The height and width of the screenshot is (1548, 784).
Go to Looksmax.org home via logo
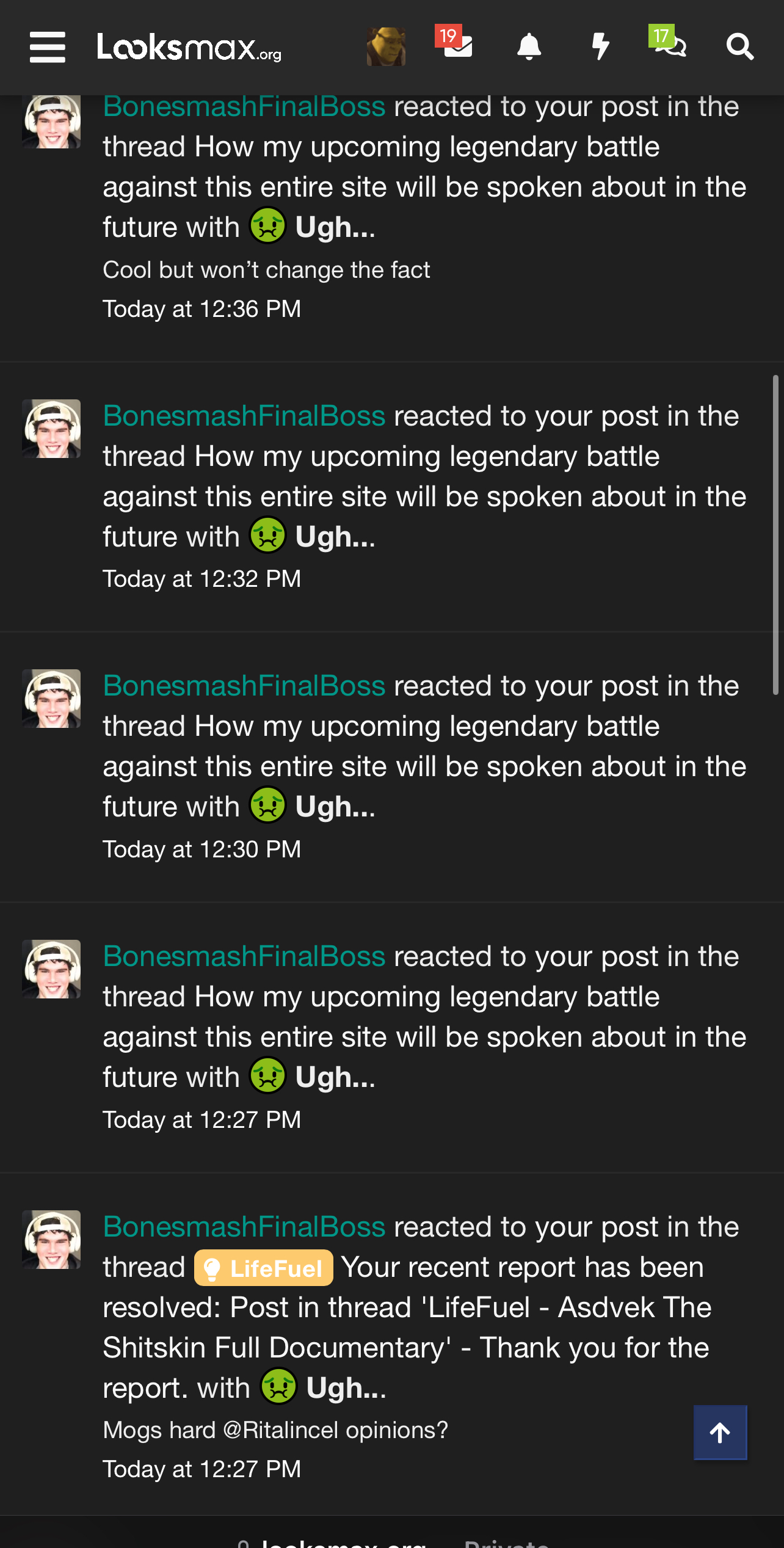click(189, 47)
